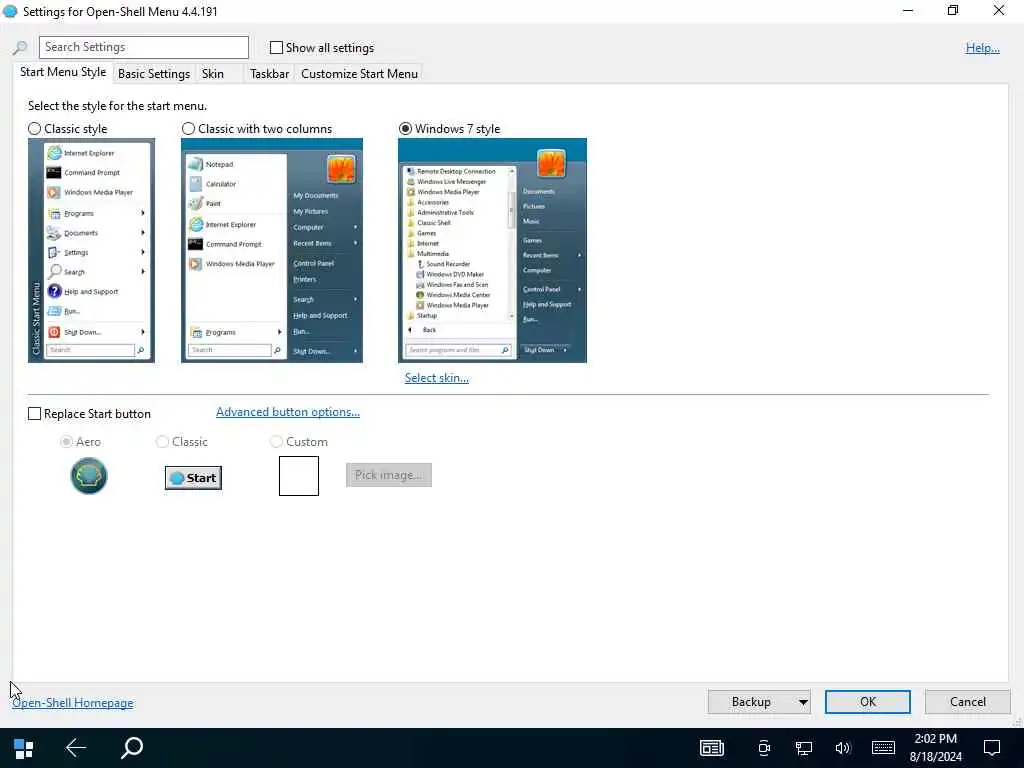Open Advanced button options link
This screenshot has width=1024, height=768.
click(x=288, y=412)
